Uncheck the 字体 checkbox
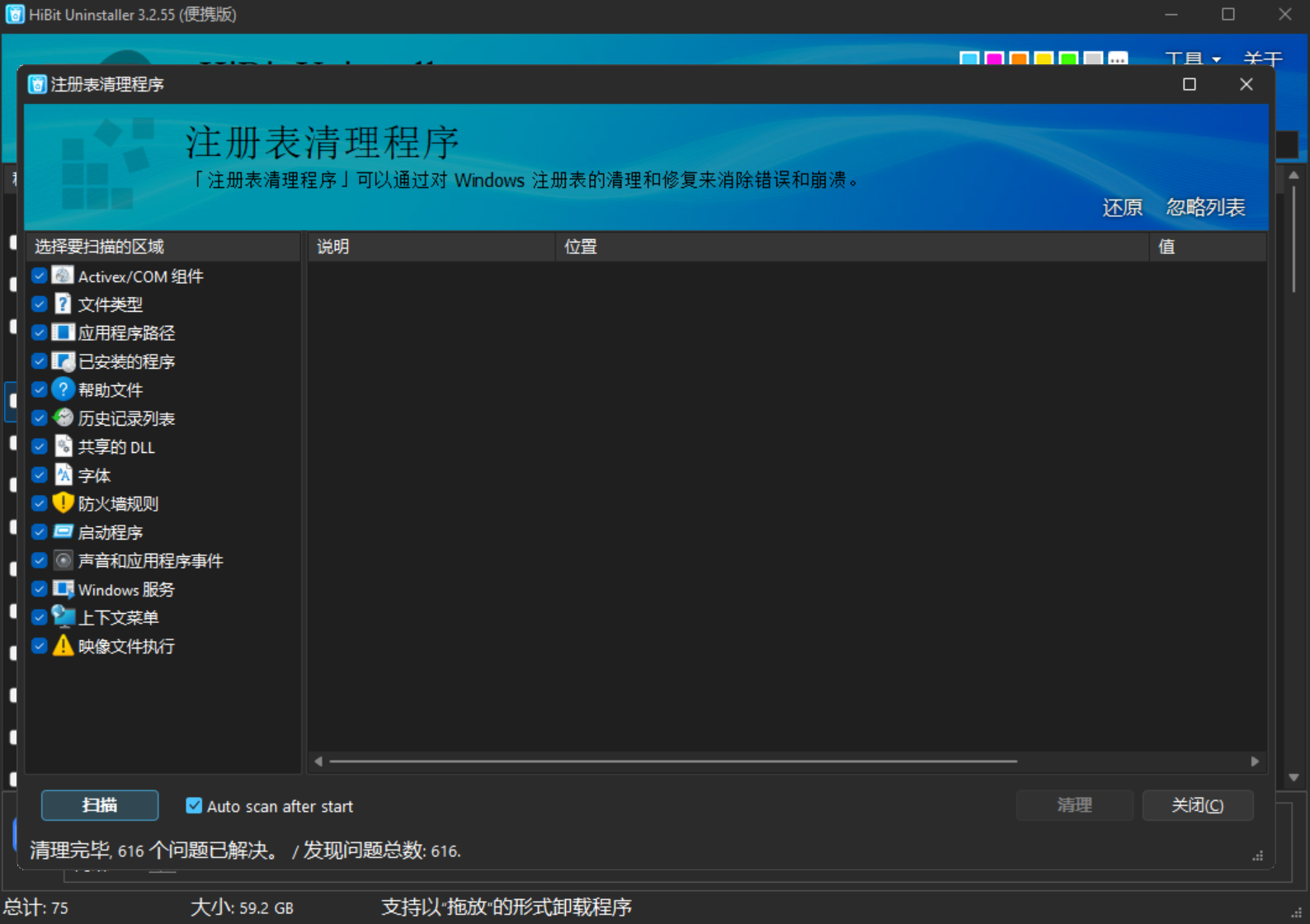 (x=39, y=475)
